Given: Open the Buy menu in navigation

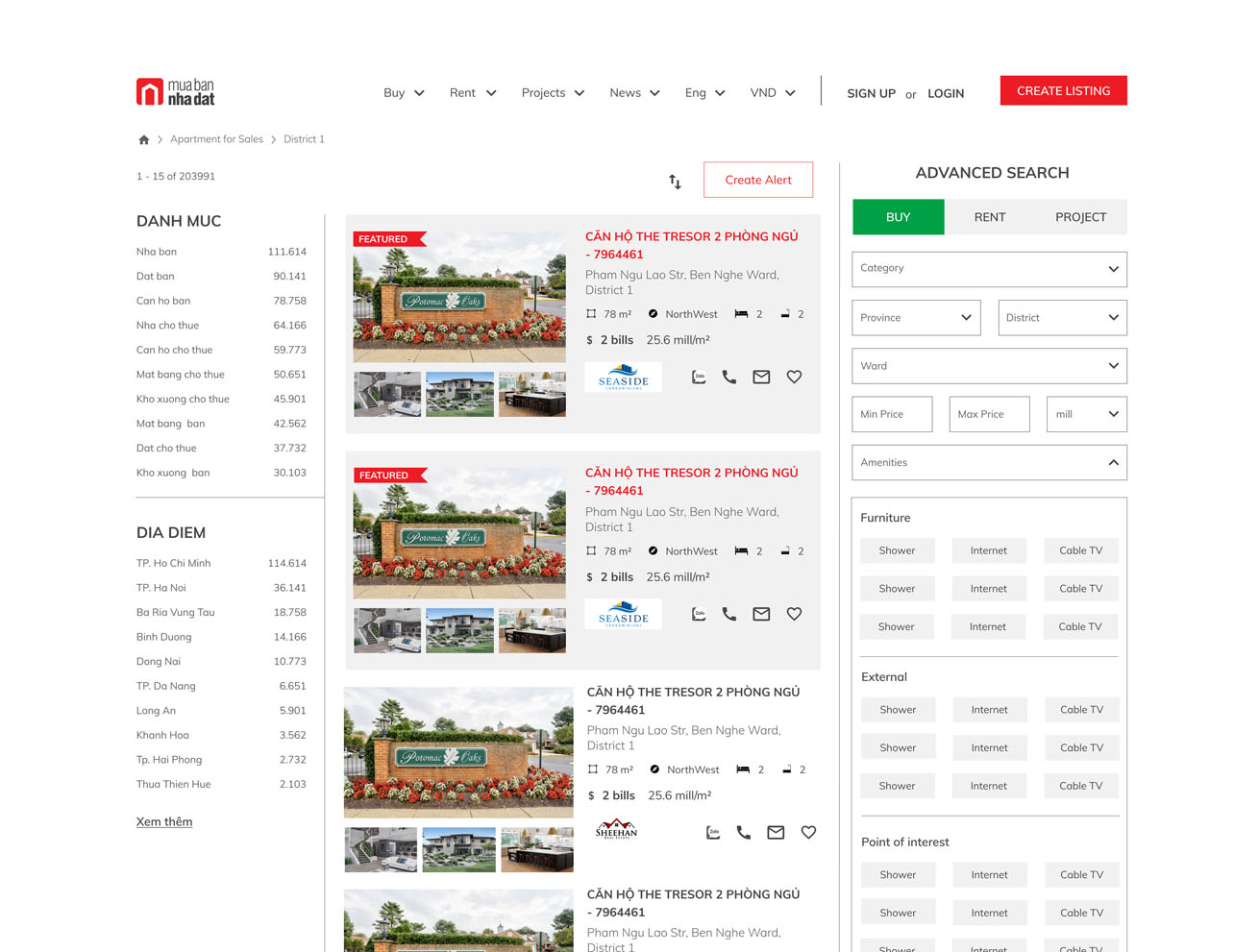Looking at the screenshot, I should (404, 93).
